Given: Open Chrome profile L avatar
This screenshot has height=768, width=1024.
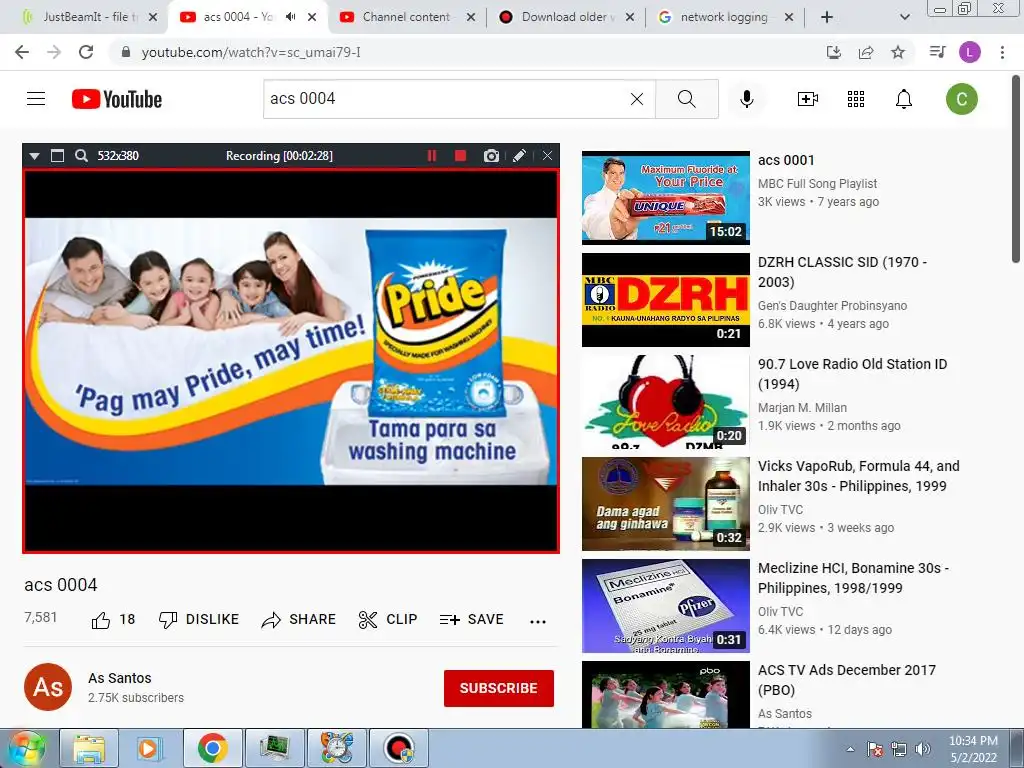Looking at the screenshot, I should coord(969,52).
